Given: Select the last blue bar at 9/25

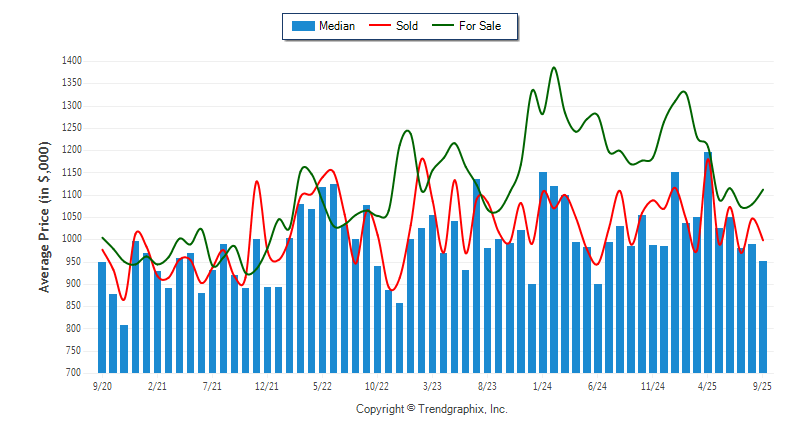Looking at the screenshot, I should (763, 316).
